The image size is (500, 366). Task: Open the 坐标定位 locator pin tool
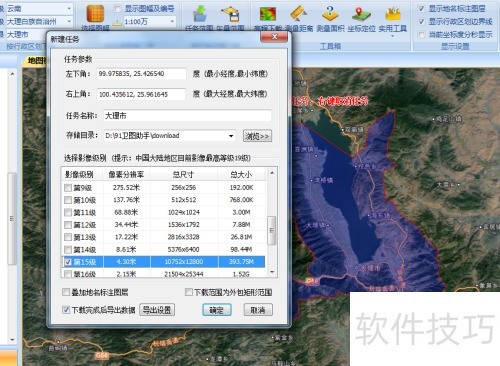[361, 14]
